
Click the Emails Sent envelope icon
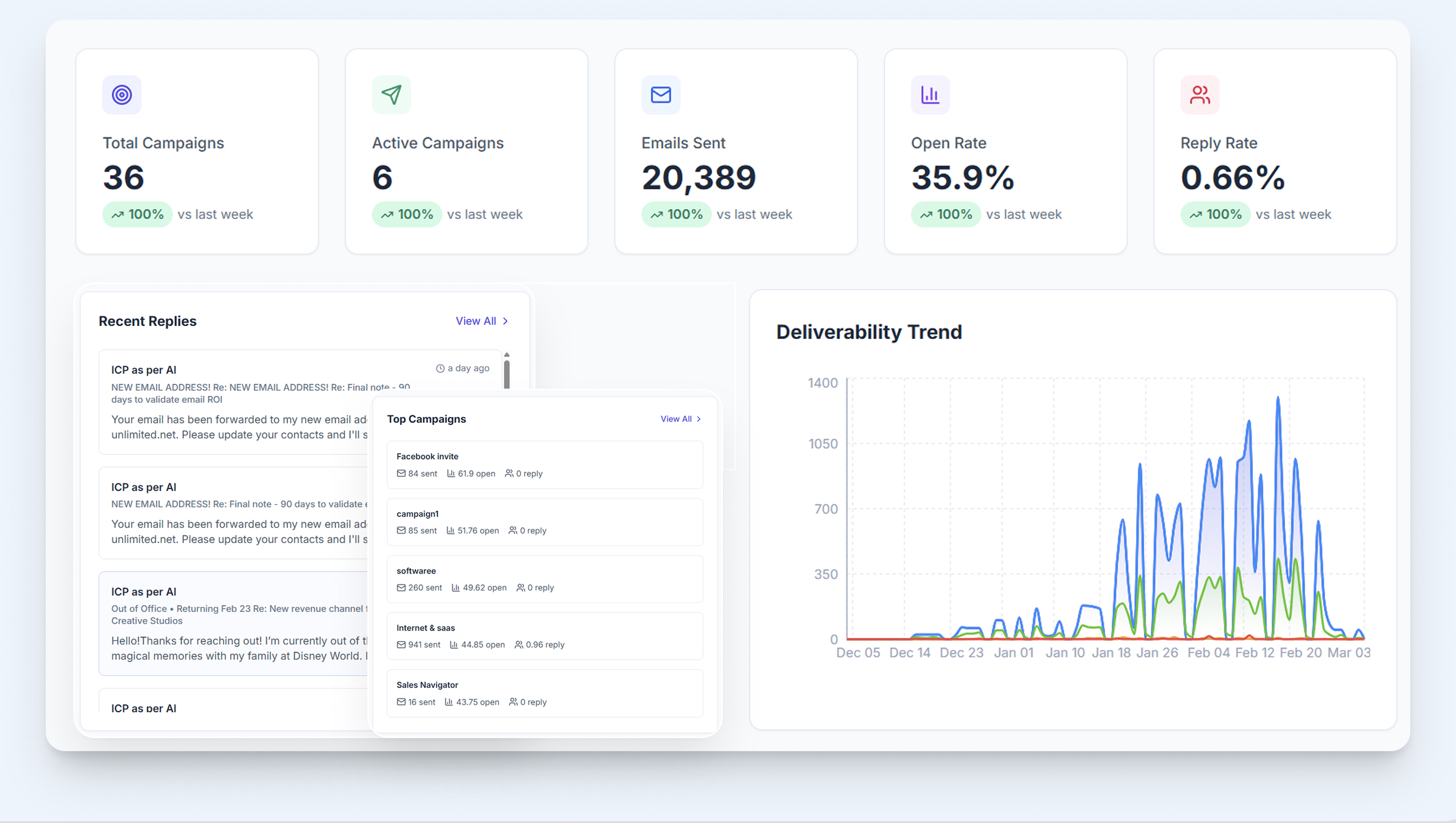coord(660,95)
